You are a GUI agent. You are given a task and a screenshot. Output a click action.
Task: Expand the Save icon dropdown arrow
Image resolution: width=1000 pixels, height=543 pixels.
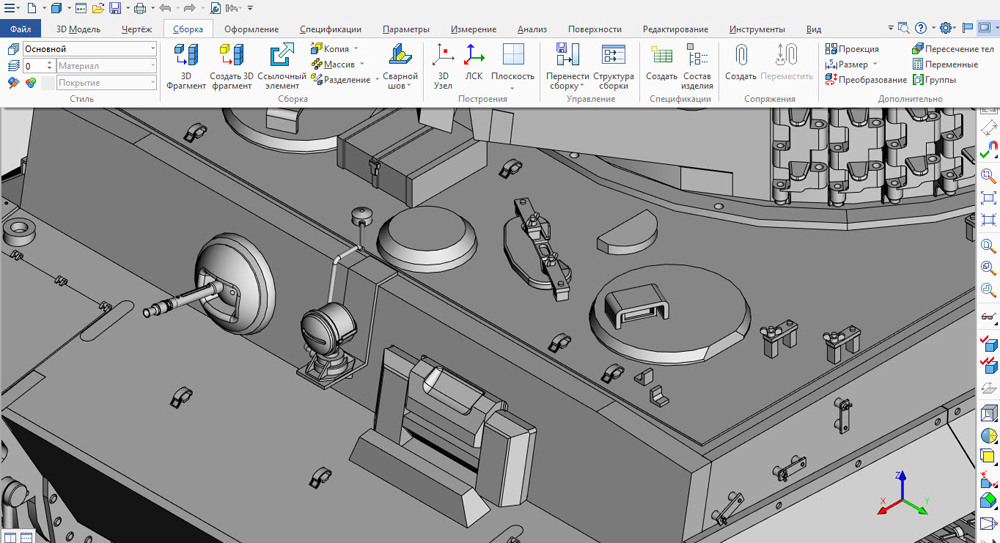[127, 8]
